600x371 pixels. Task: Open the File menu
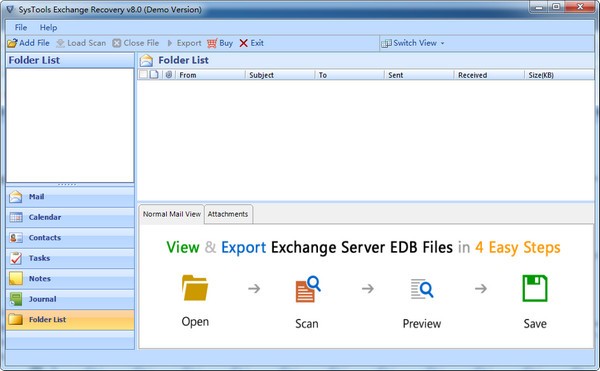21,28
